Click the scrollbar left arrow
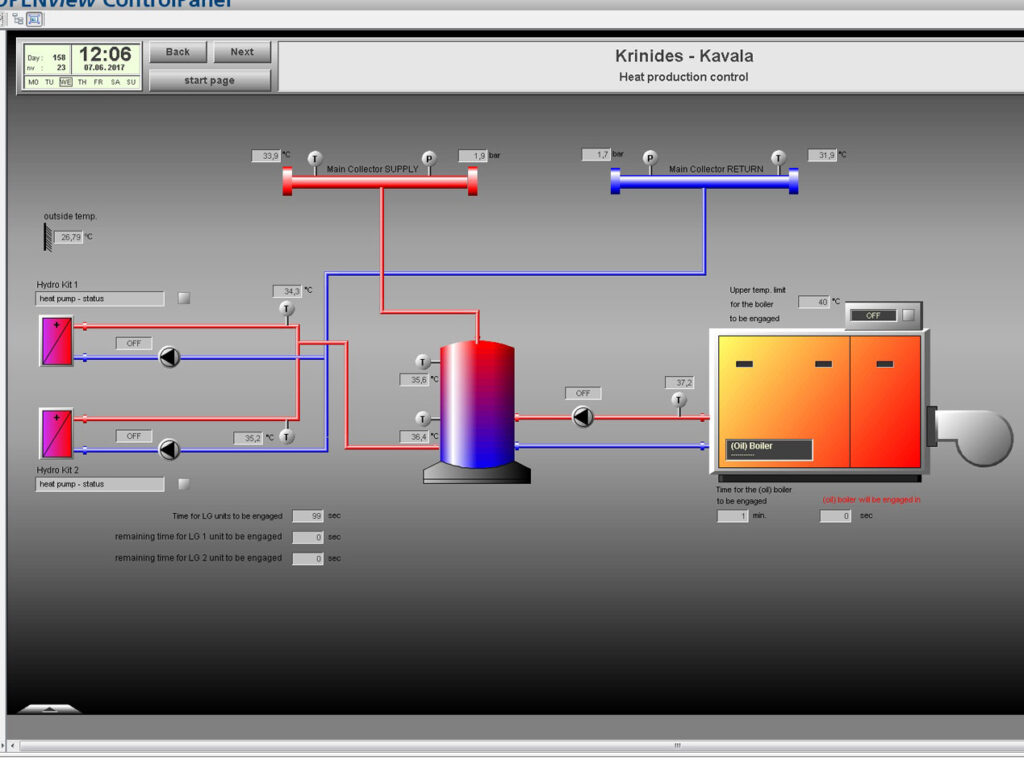The image size is (1024, 768). [x=12, y=745]
